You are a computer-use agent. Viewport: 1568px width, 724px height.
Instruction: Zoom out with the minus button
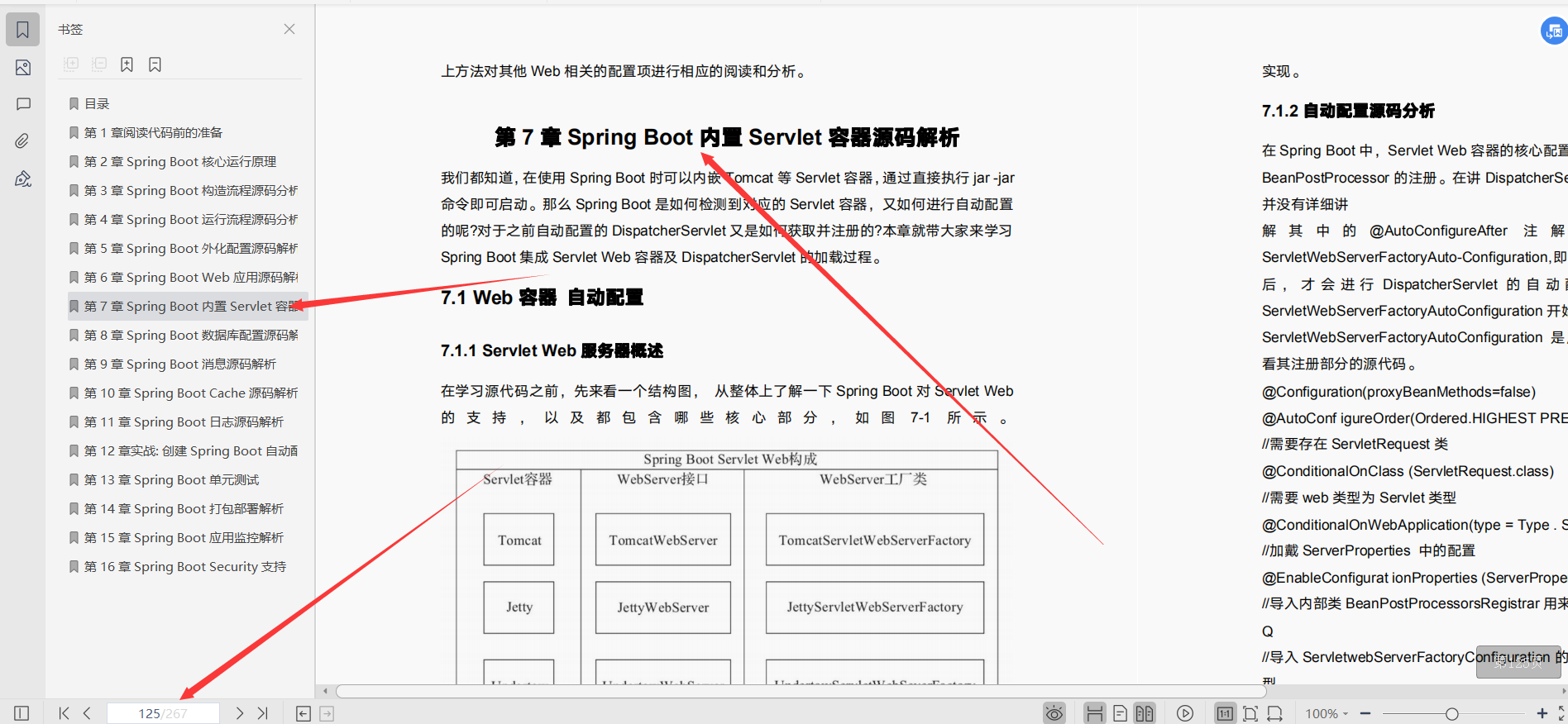tap(1365, 713)
